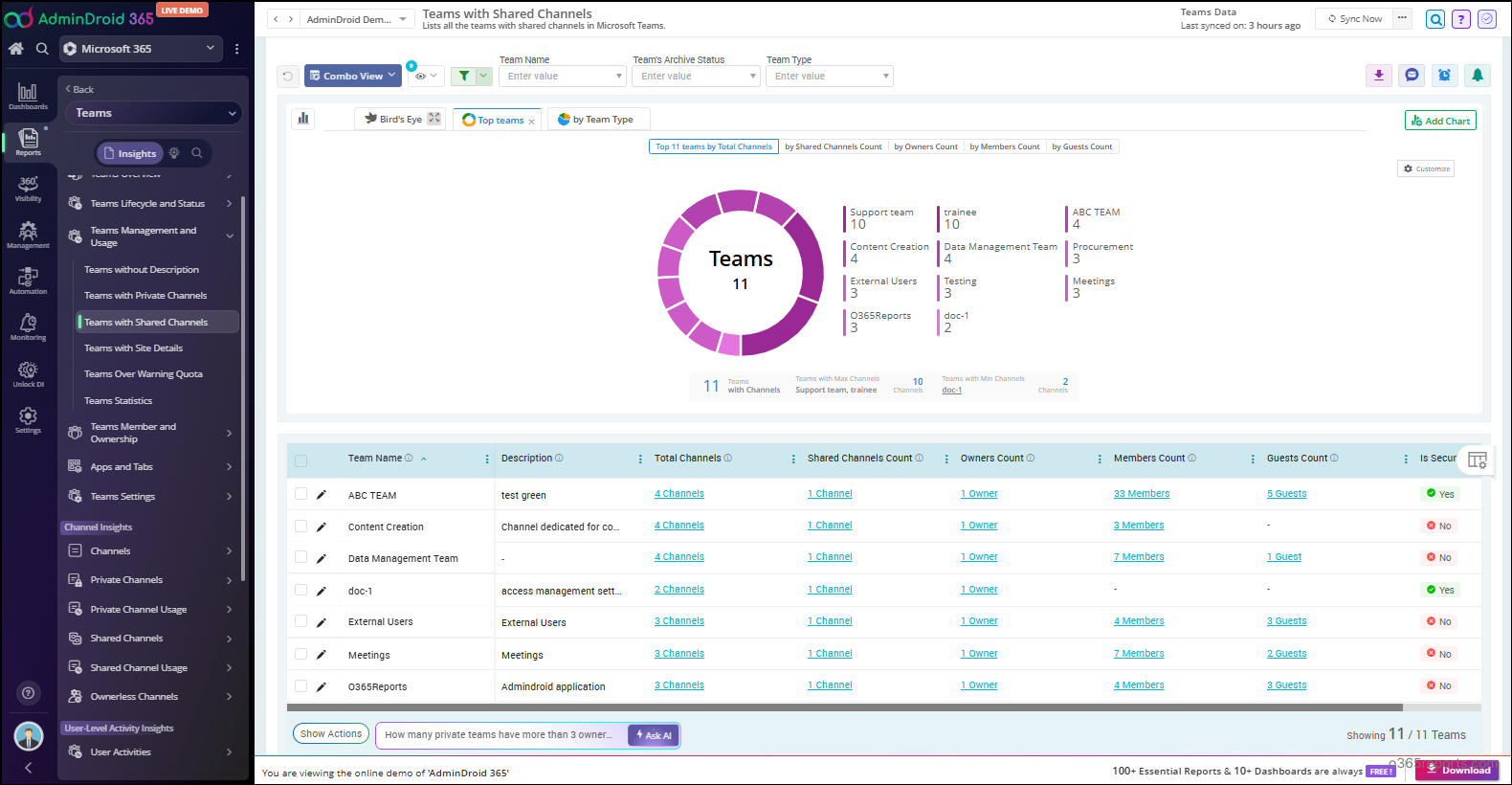Click the green filter funnel icon
Image resolution: width=1512 pixels, height=785 pixels.
(464, 76)
